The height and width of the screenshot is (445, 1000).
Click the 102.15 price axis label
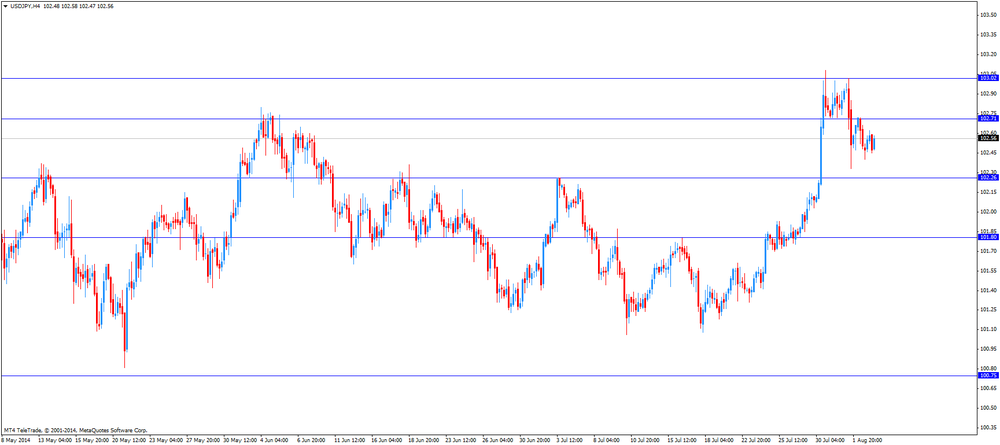click(989, 192)
